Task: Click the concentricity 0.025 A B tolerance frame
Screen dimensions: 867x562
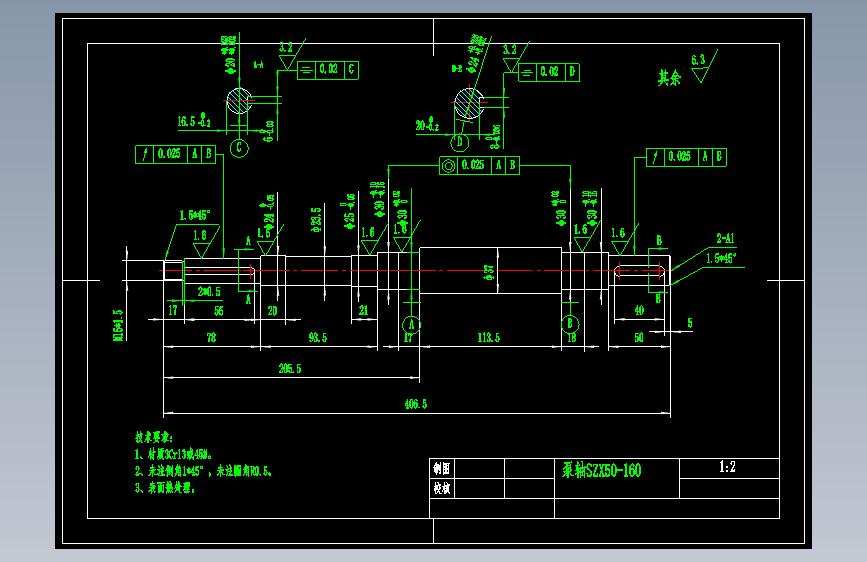Action: (479, 165)
